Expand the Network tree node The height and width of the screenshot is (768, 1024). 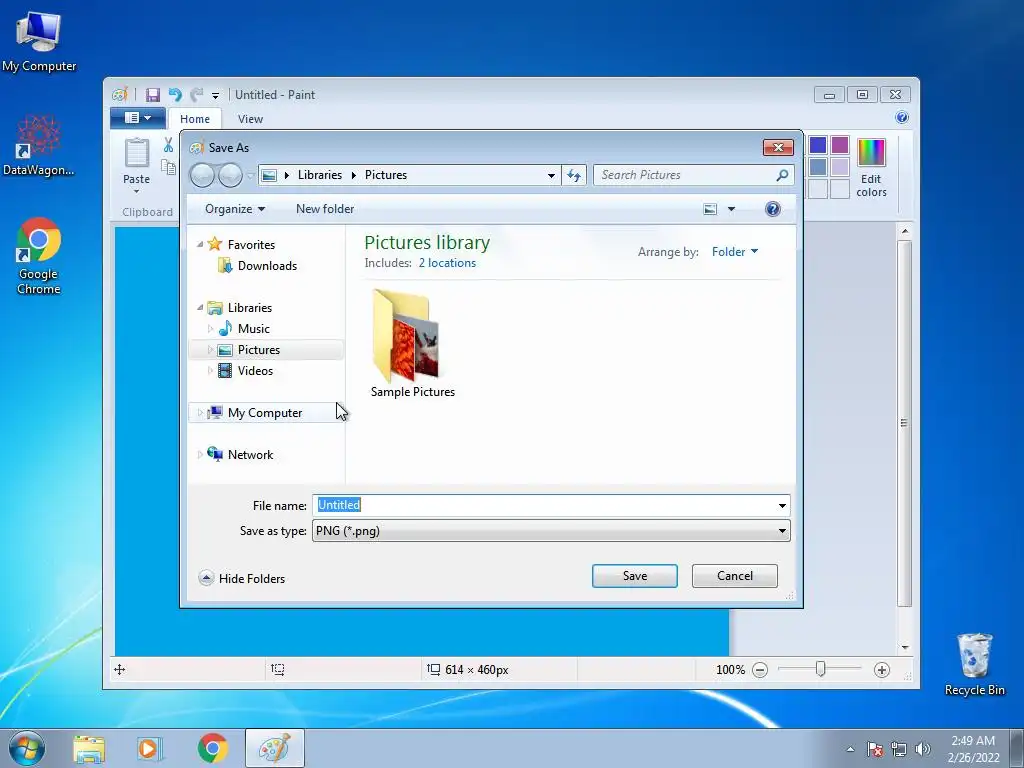tap(200, 455)
